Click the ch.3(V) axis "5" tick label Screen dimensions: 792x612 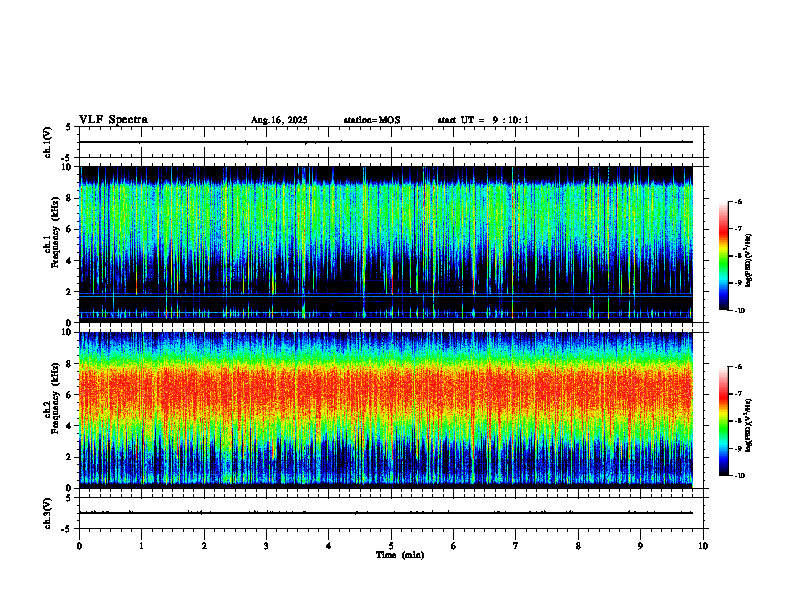click(x=69, y=498)
